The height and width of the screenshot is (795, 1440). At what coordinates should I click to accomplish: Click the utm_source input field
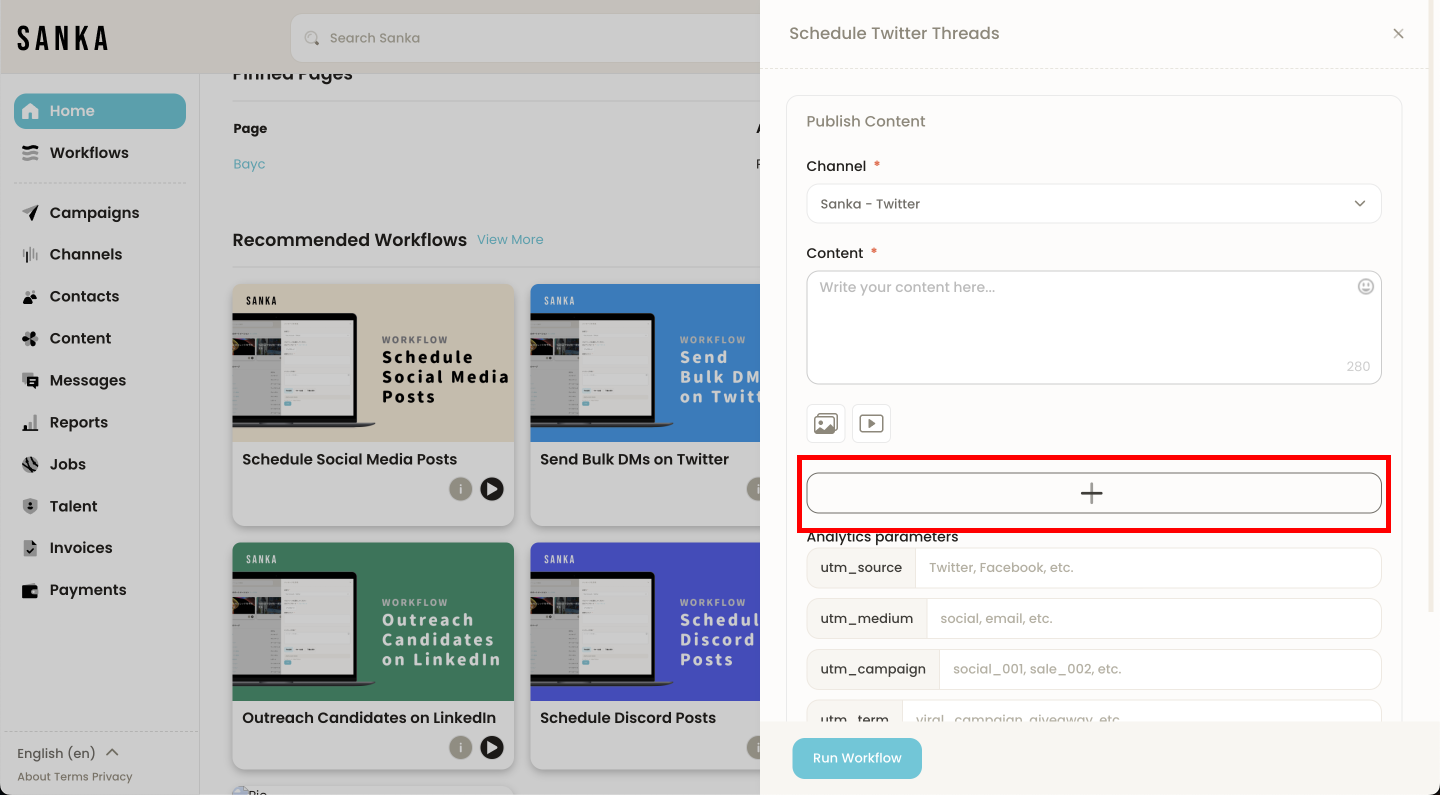point(1147,568)
